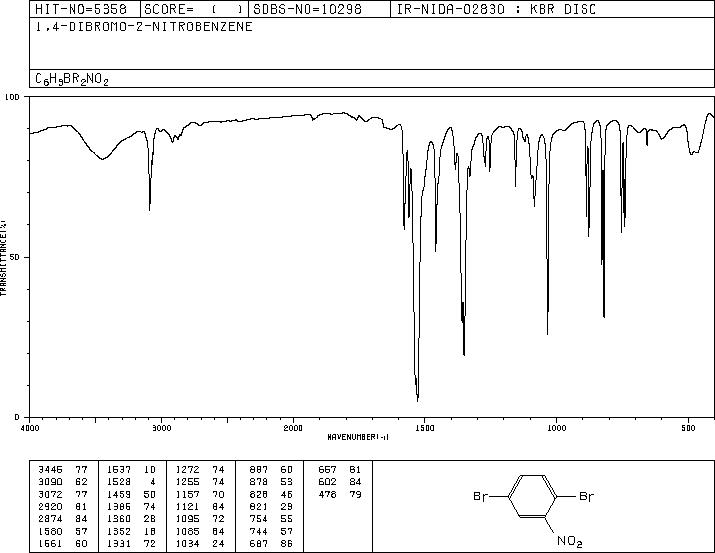This screenshot has width=715, height=553.
Task: Click transmittance value 29 beside 821
Action: [287, 506]
